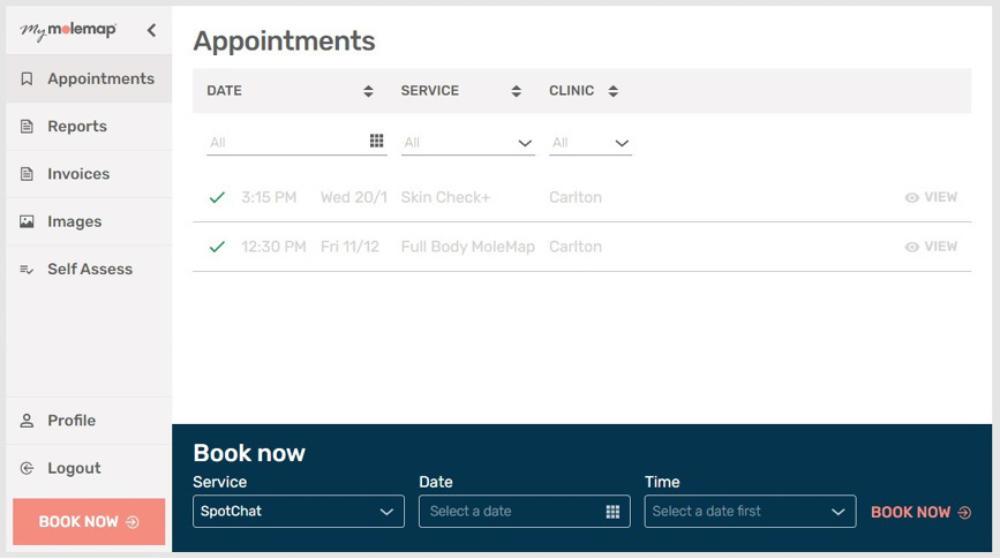Collapse the sidebar with the chevron arrow
Viewport: 1000px width, 559px height.
click(x=151, y=31)
